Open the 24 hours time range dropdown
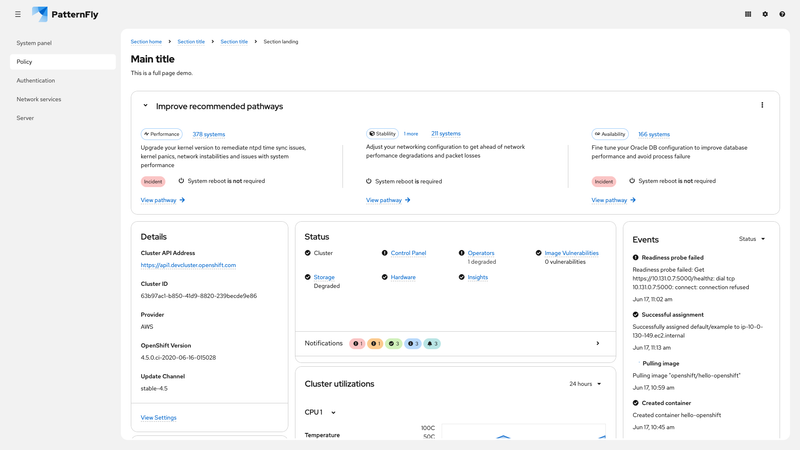The width and height of the screenshot is (800, 450). [585, 383]
